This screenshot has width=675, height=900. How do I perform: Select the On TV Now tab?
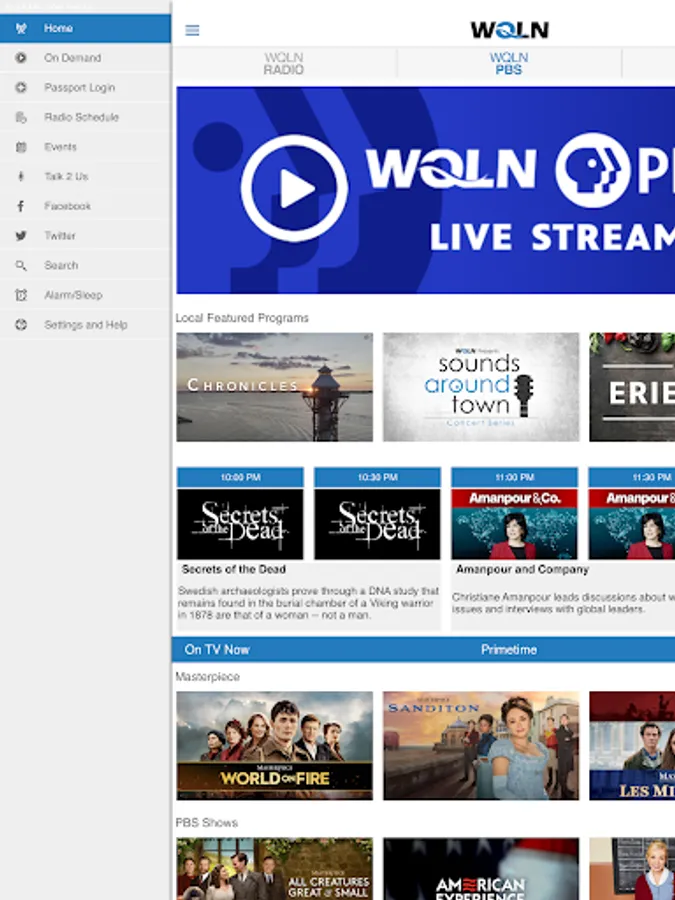coord(217,650)
